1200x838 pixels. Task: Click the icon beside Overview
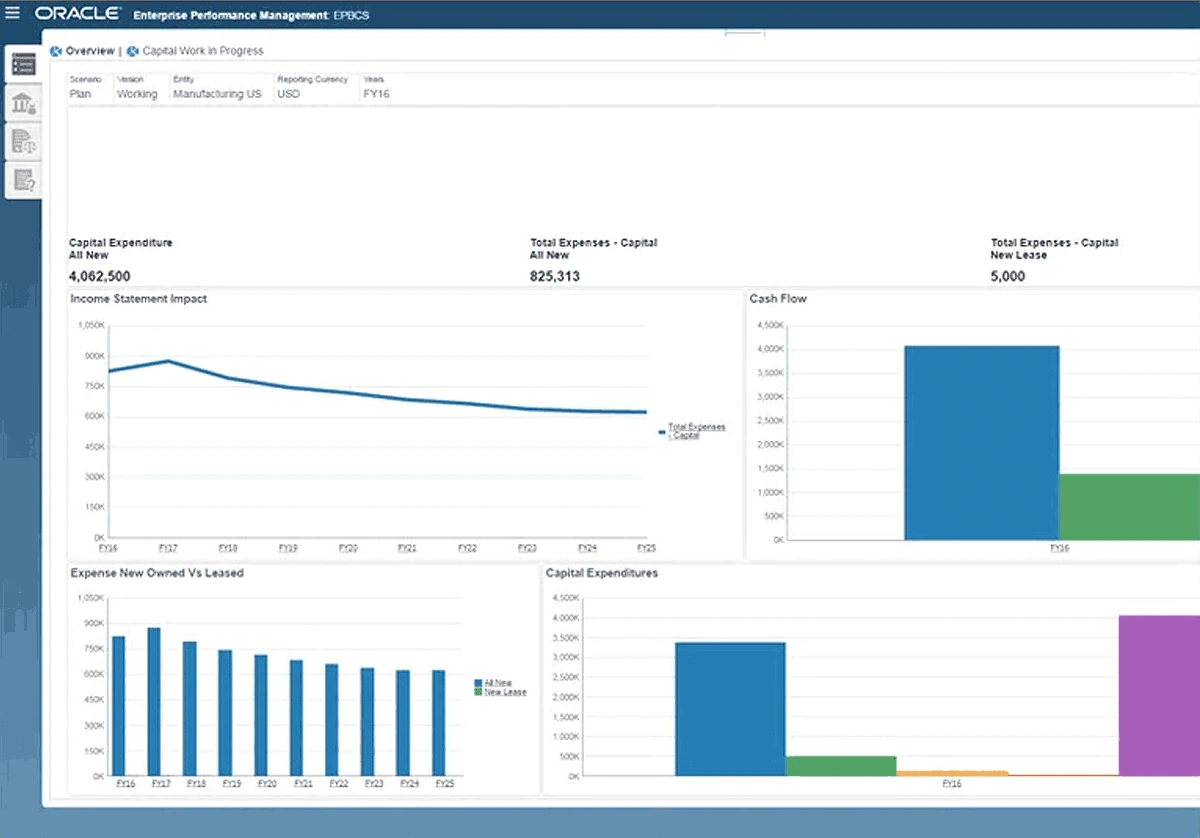(x=56, y=51)
